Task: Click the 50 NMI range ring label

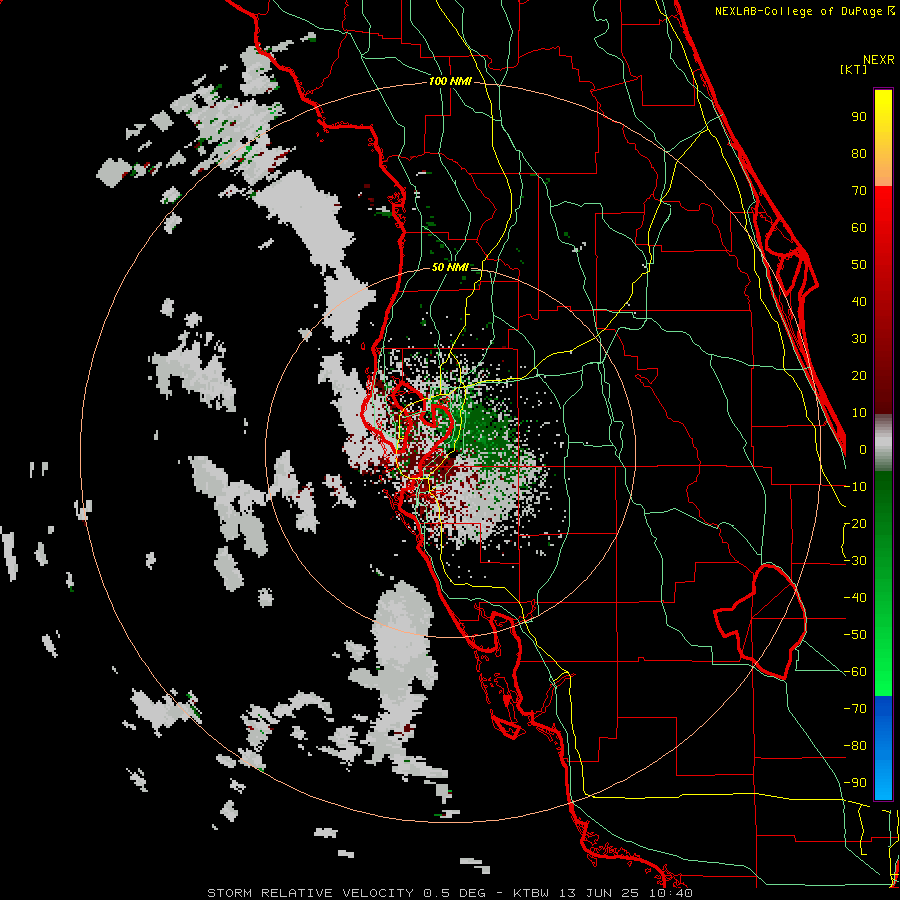Action: pos(450,267)
